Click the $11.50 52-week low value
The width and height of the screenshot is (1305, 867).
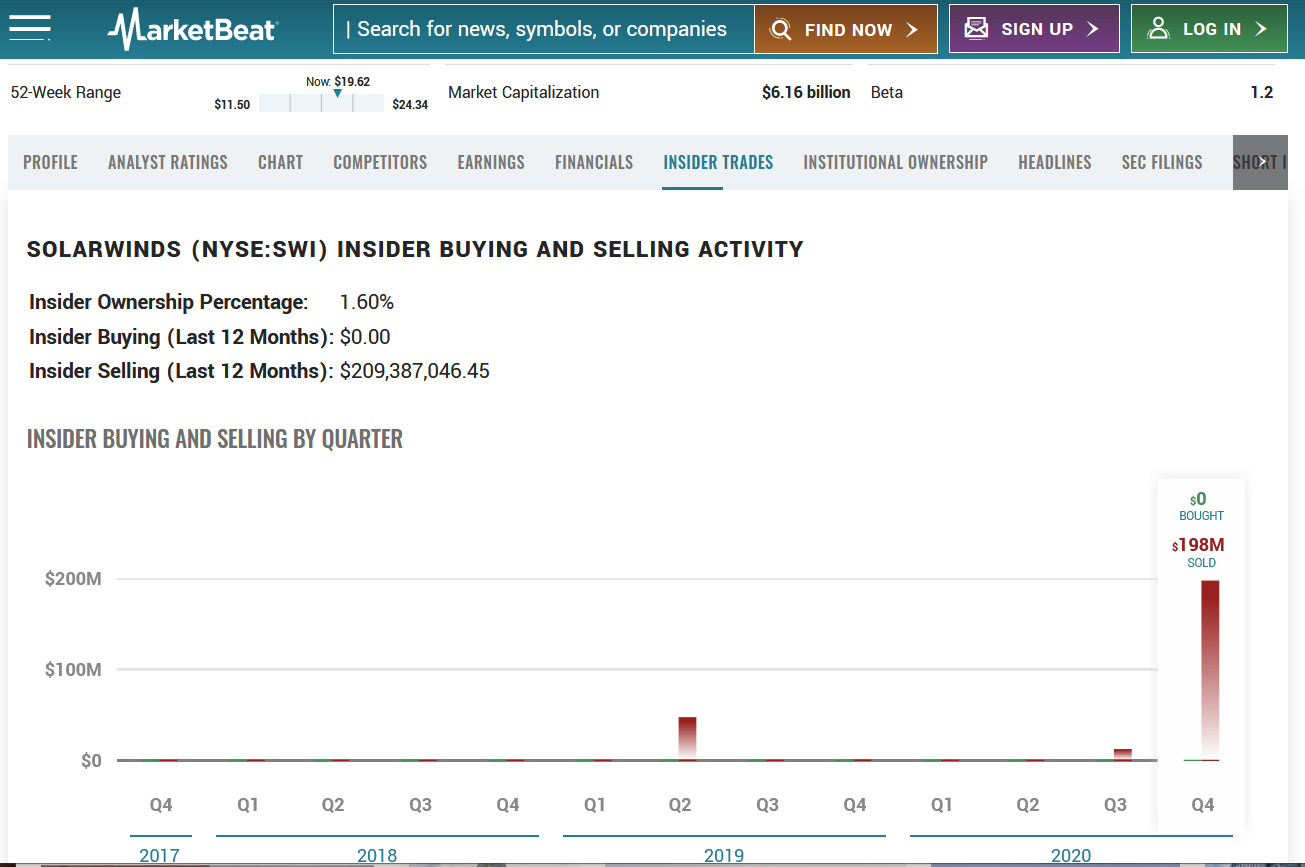tap(232, 104)
